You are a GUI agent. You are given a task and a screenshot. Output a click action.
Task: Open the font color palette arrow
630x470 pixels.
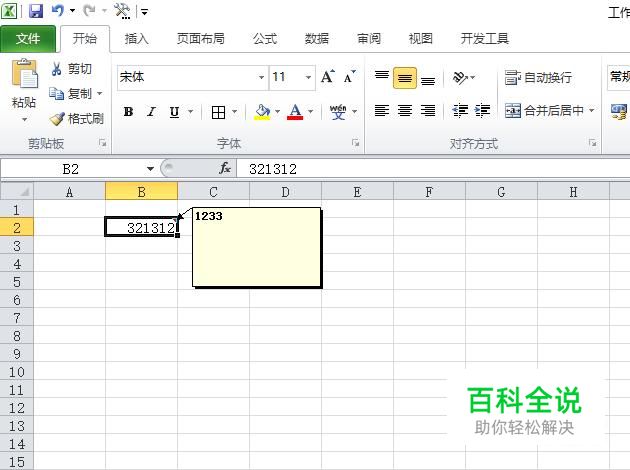click(x=311, y=112)
